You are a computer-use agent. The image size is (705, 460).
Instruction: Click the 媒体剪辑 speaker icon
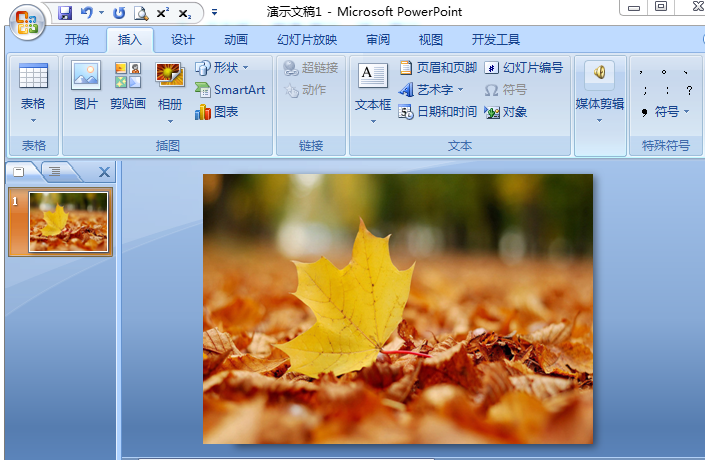[x=599, y=73]
